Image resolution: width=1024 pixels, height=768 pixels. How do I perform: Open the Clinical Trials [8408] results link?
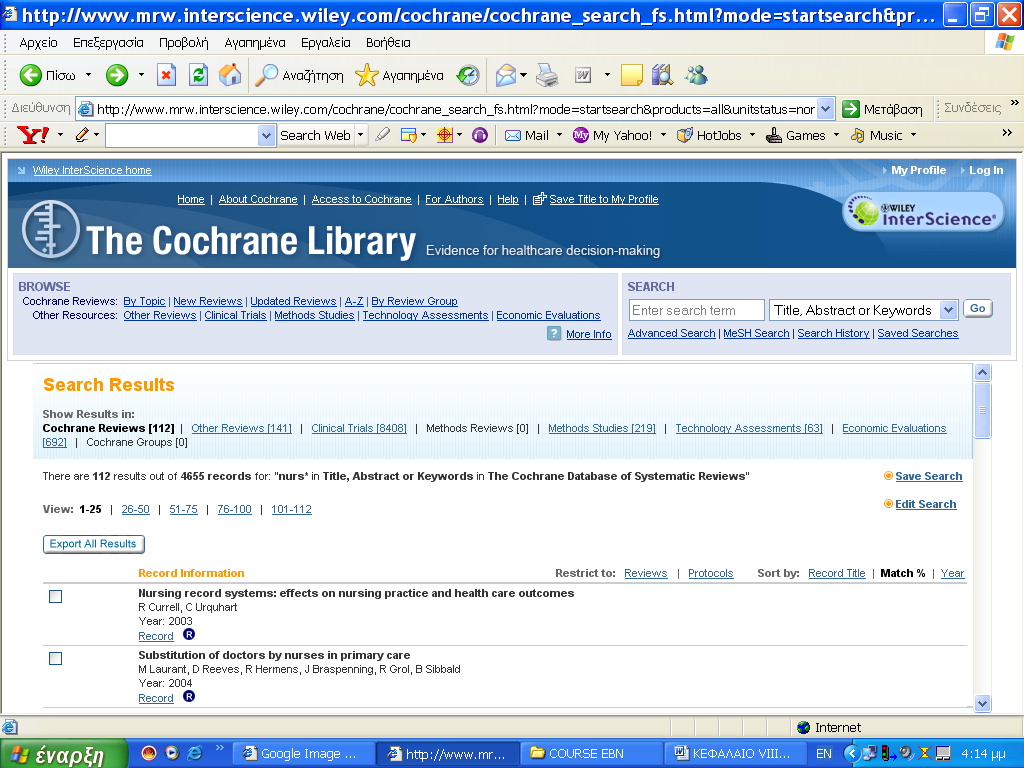[x=359, y=428]
